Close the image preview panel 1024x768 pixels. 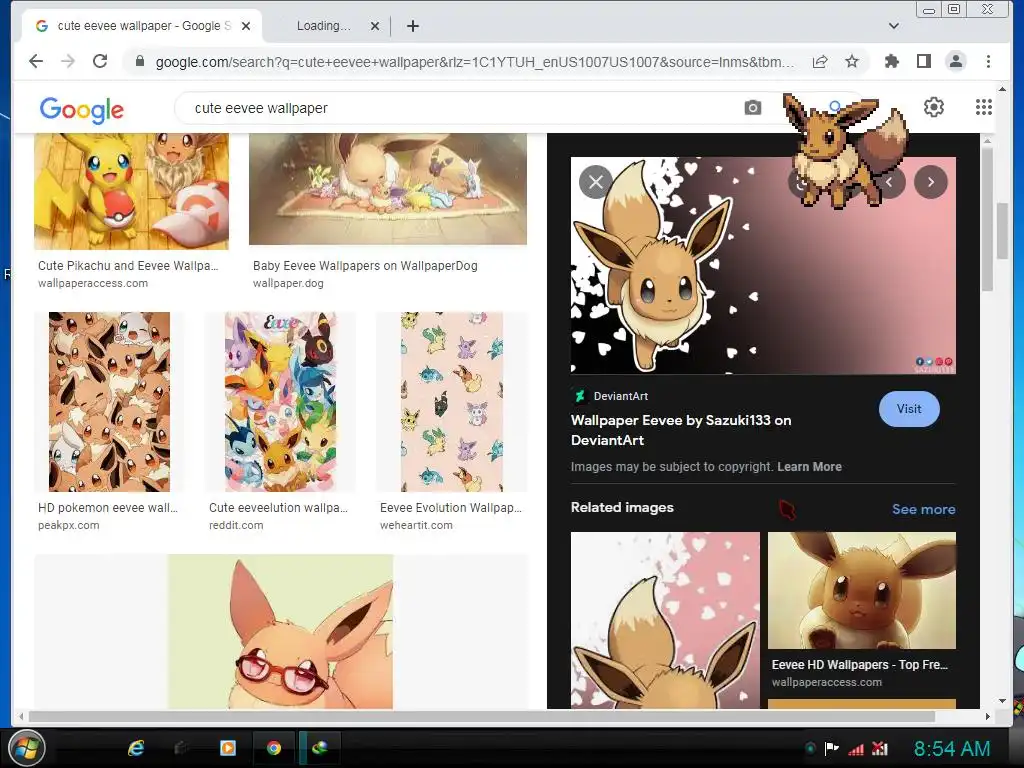click(x=596, y=182)
